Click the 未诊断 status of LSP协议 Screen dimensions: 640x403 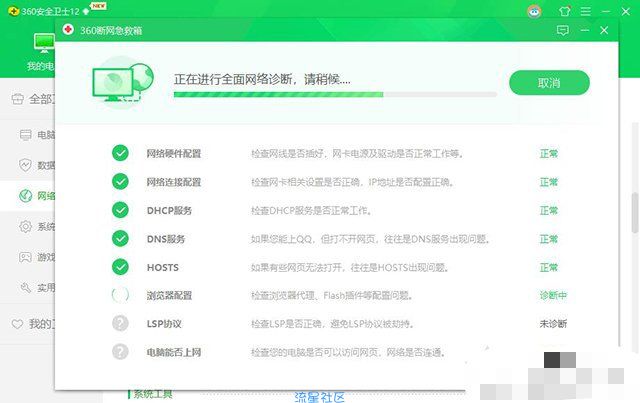[553, 324]
